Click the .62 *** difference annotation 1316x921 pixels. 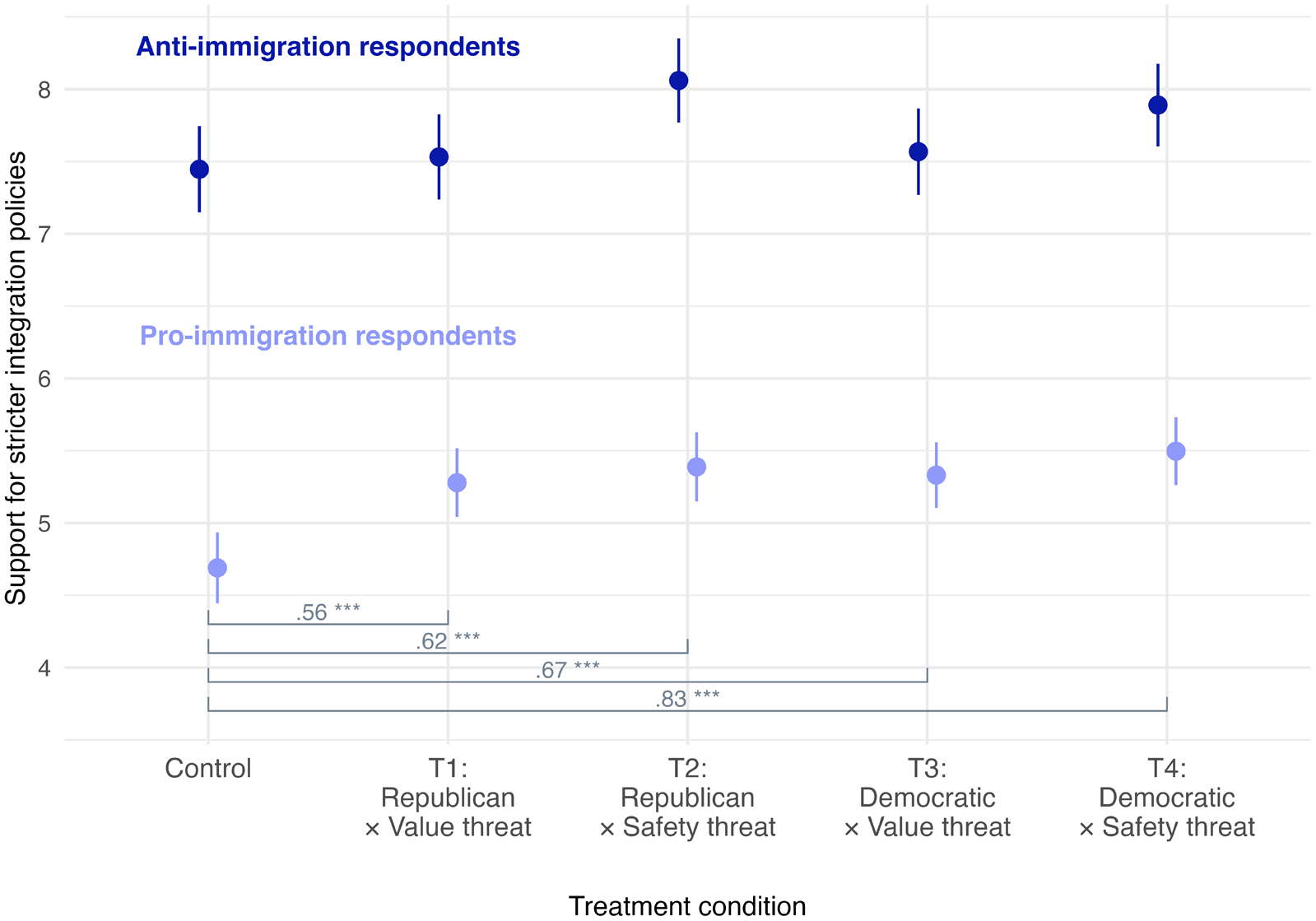(x=448, y=641)
